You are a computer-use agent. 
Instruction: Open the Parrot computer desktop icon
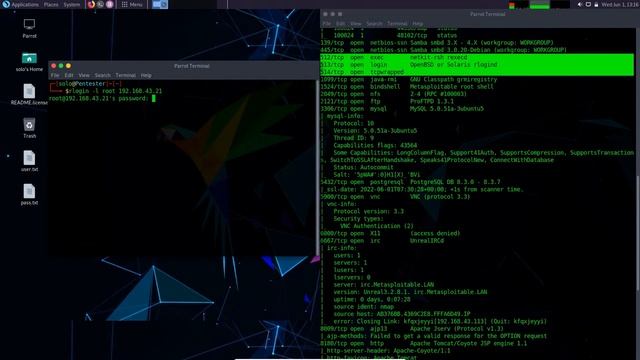click(29, 28)
